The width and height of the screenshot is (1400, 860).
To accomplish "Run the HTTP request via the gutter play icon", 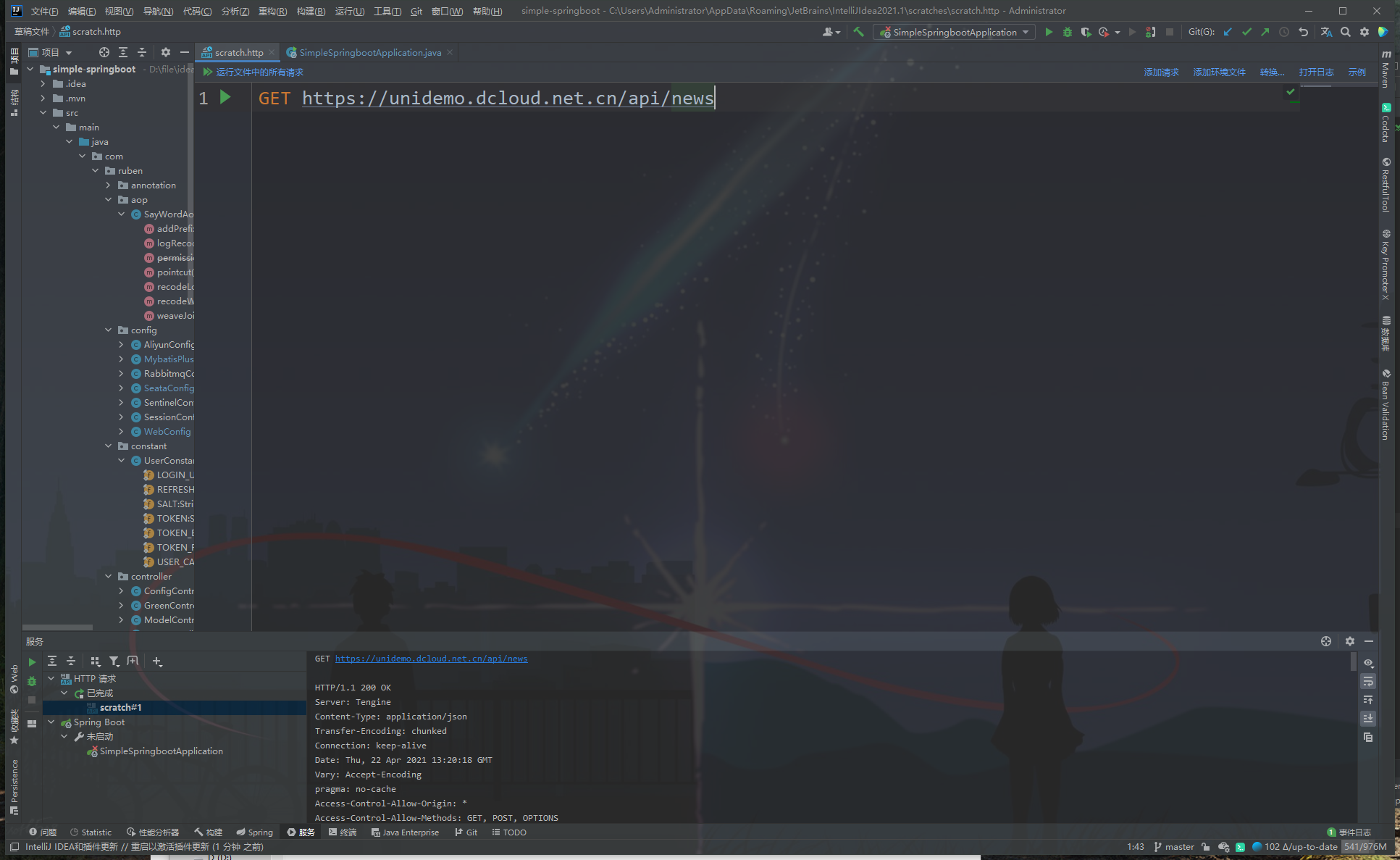I will tap(225, 97).
